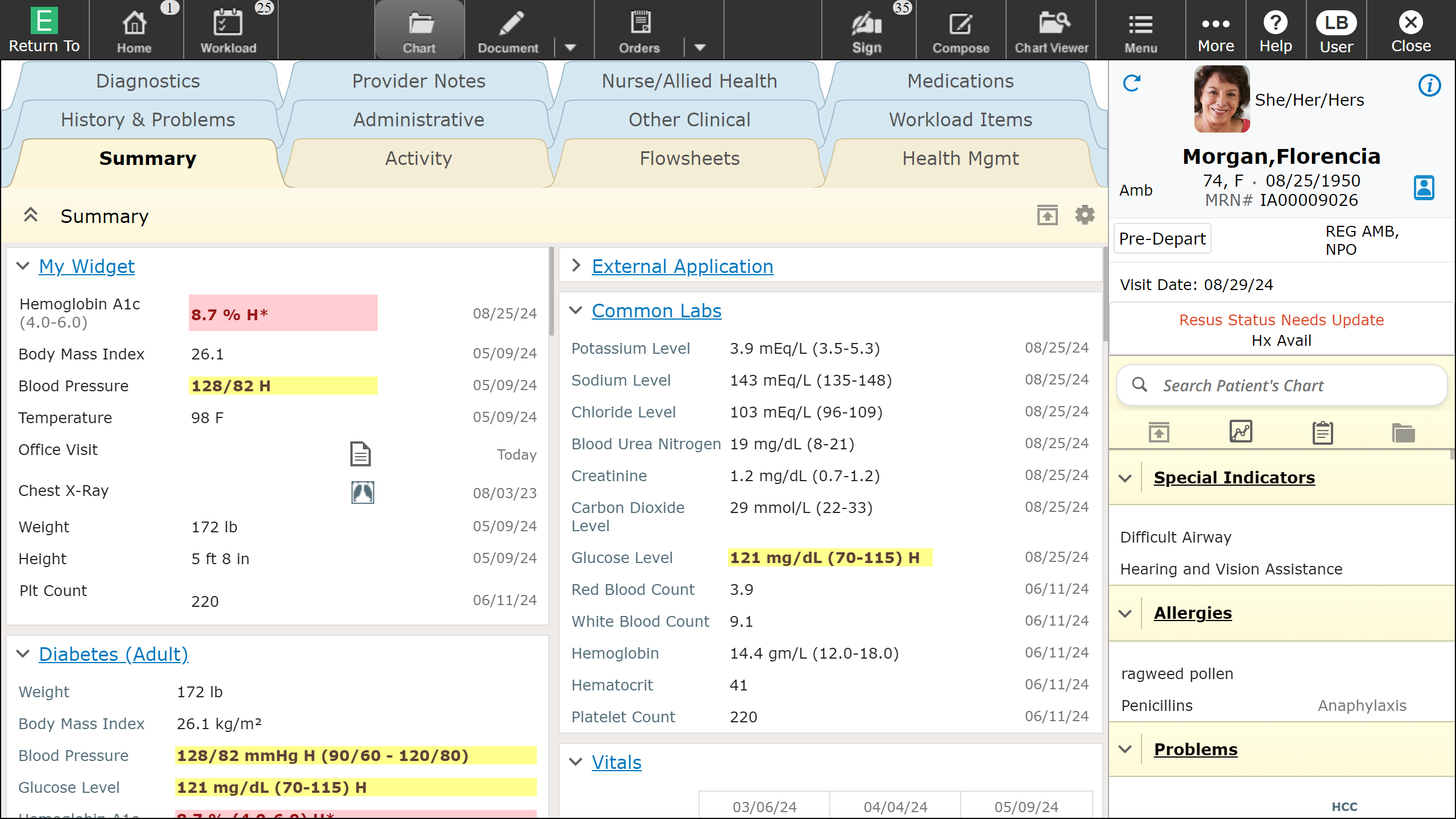Click the Sign icon showing 35 items
The width and height of the screenshot is (1456, 819).
[866, 30]
